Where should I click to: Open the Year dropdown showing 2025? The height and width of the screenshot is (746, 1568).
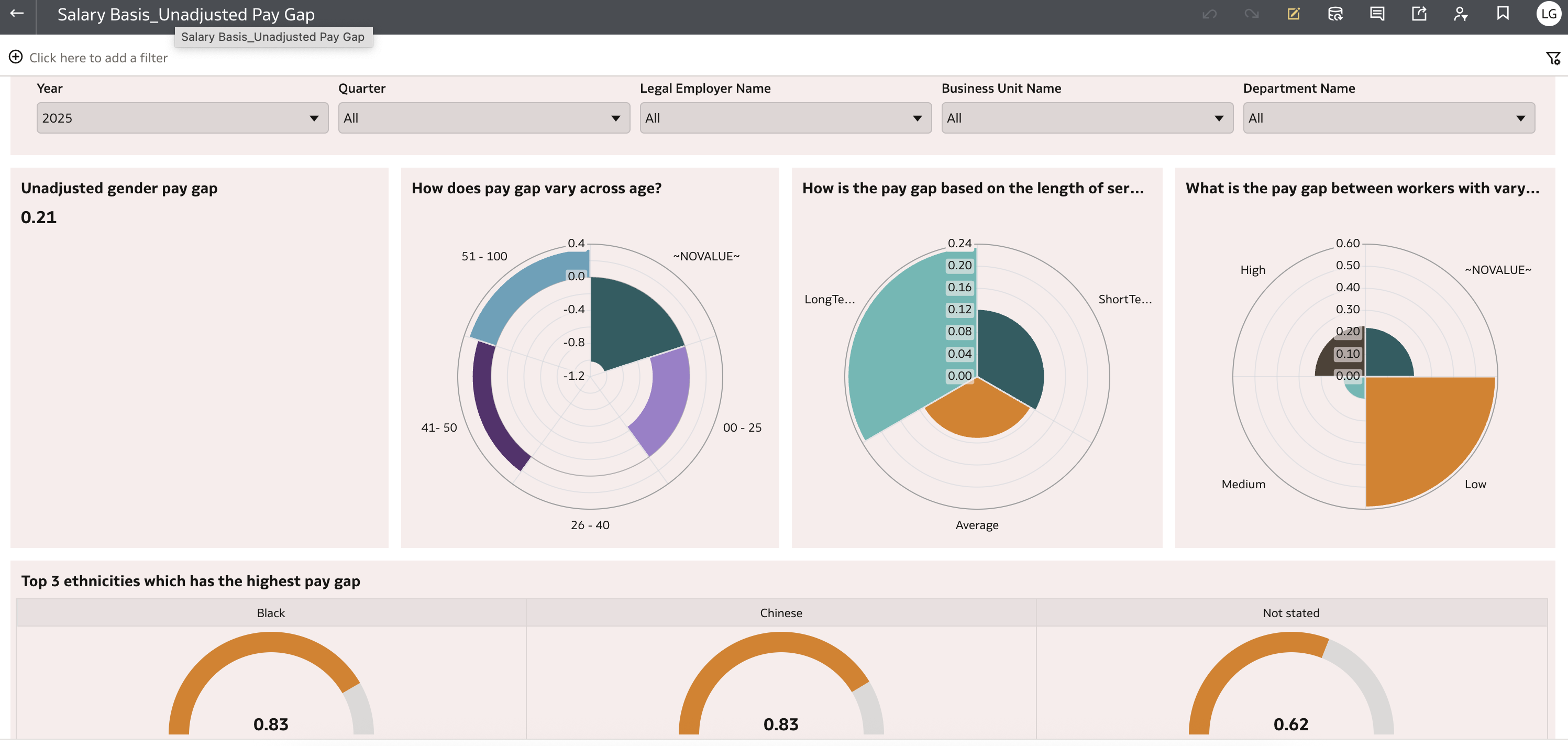click(182, 118)
